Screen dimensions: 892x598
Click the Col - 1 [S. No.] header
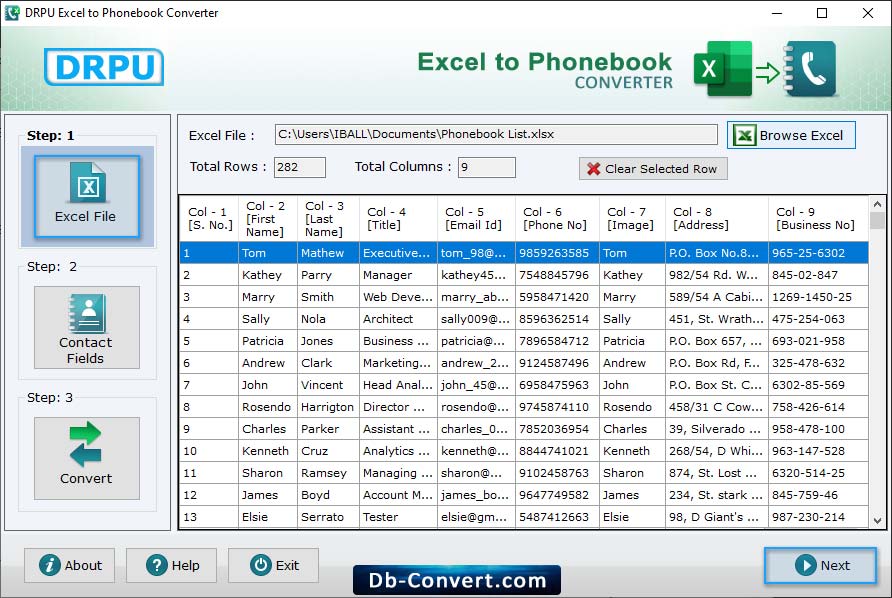(x=210, y=218)
